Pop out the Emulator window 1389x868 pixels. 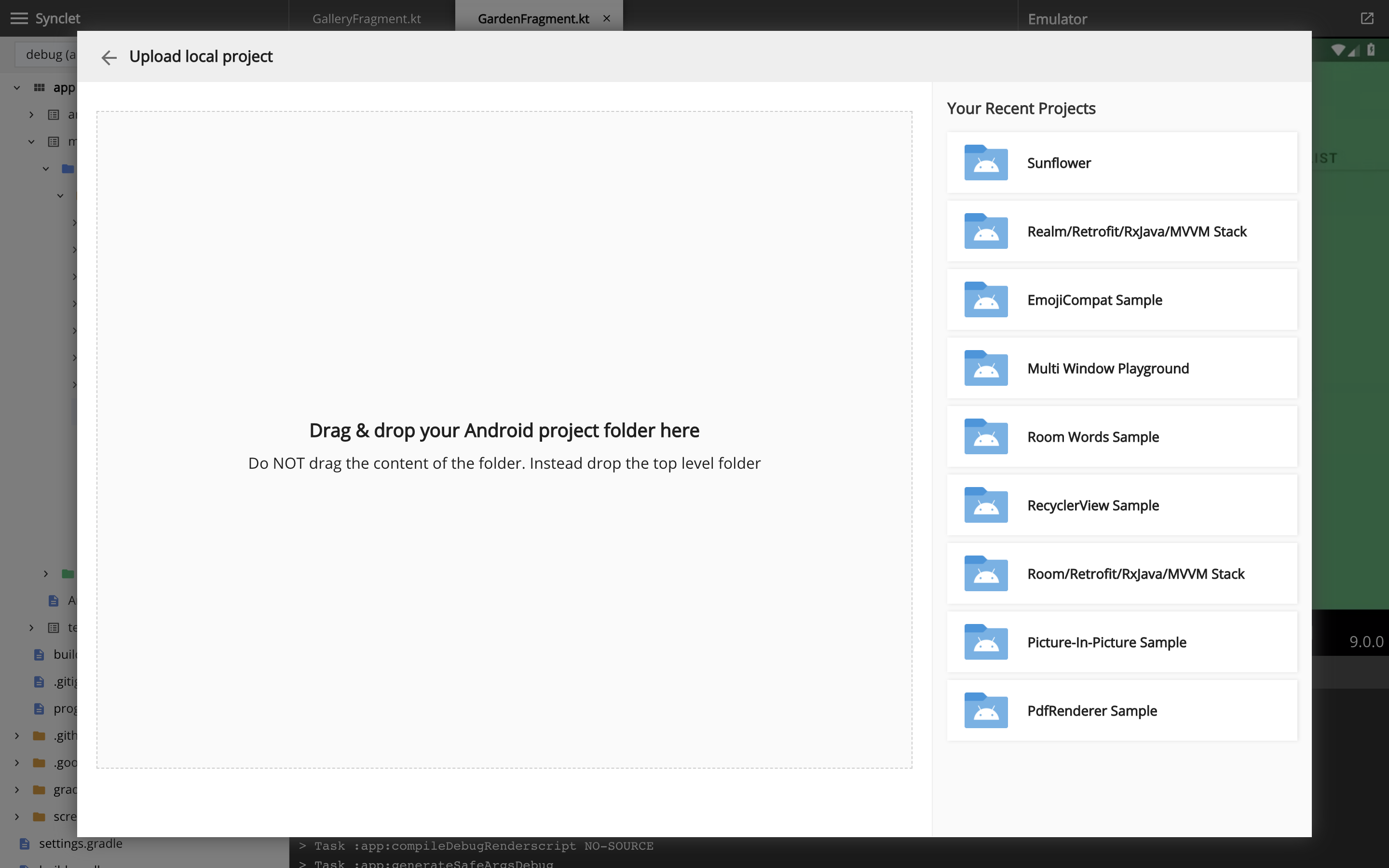click(1367, 18)
